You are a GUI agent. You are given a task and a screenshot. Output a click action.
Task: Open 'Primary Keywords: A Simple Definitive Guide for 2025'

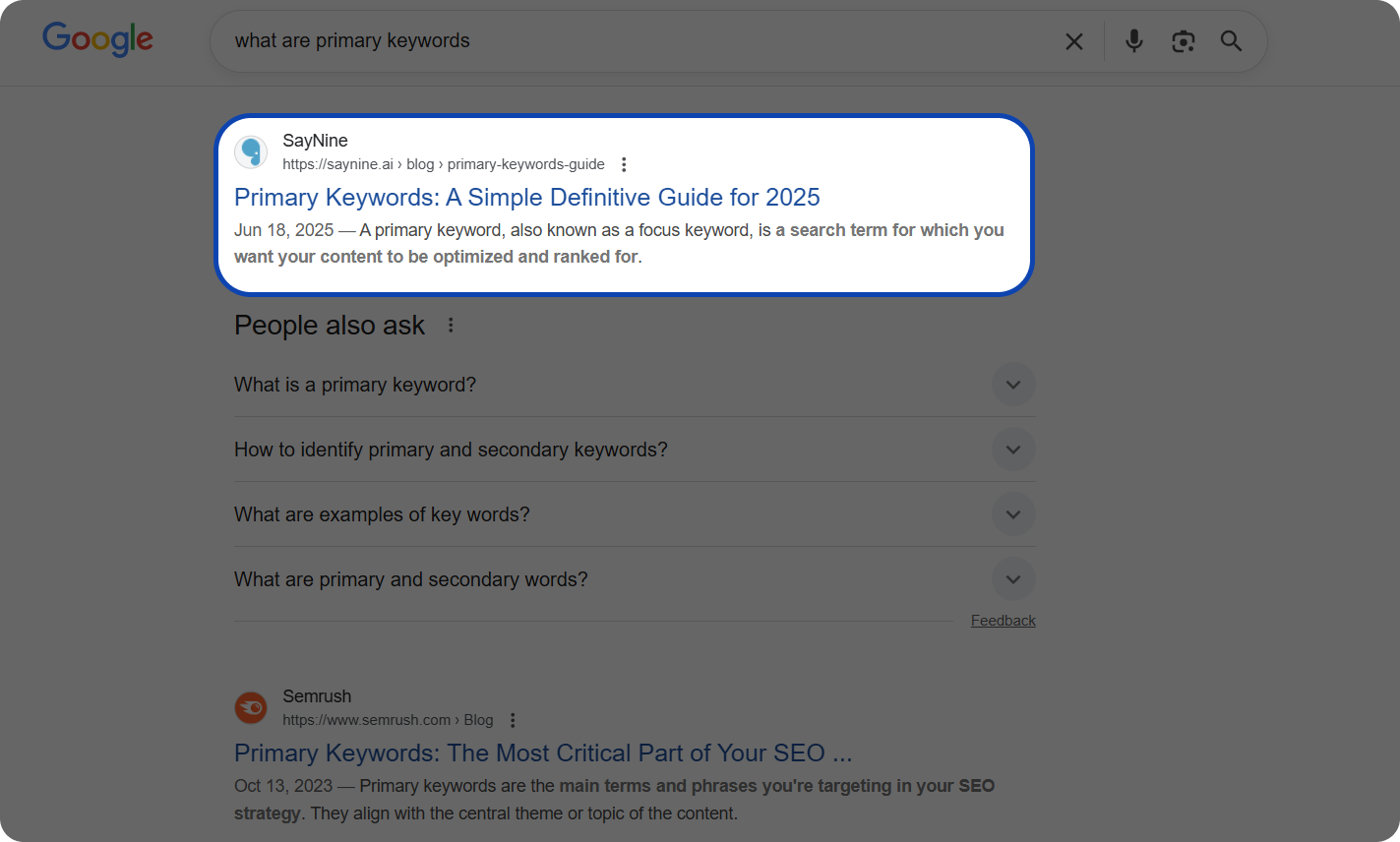click(526, 197)
